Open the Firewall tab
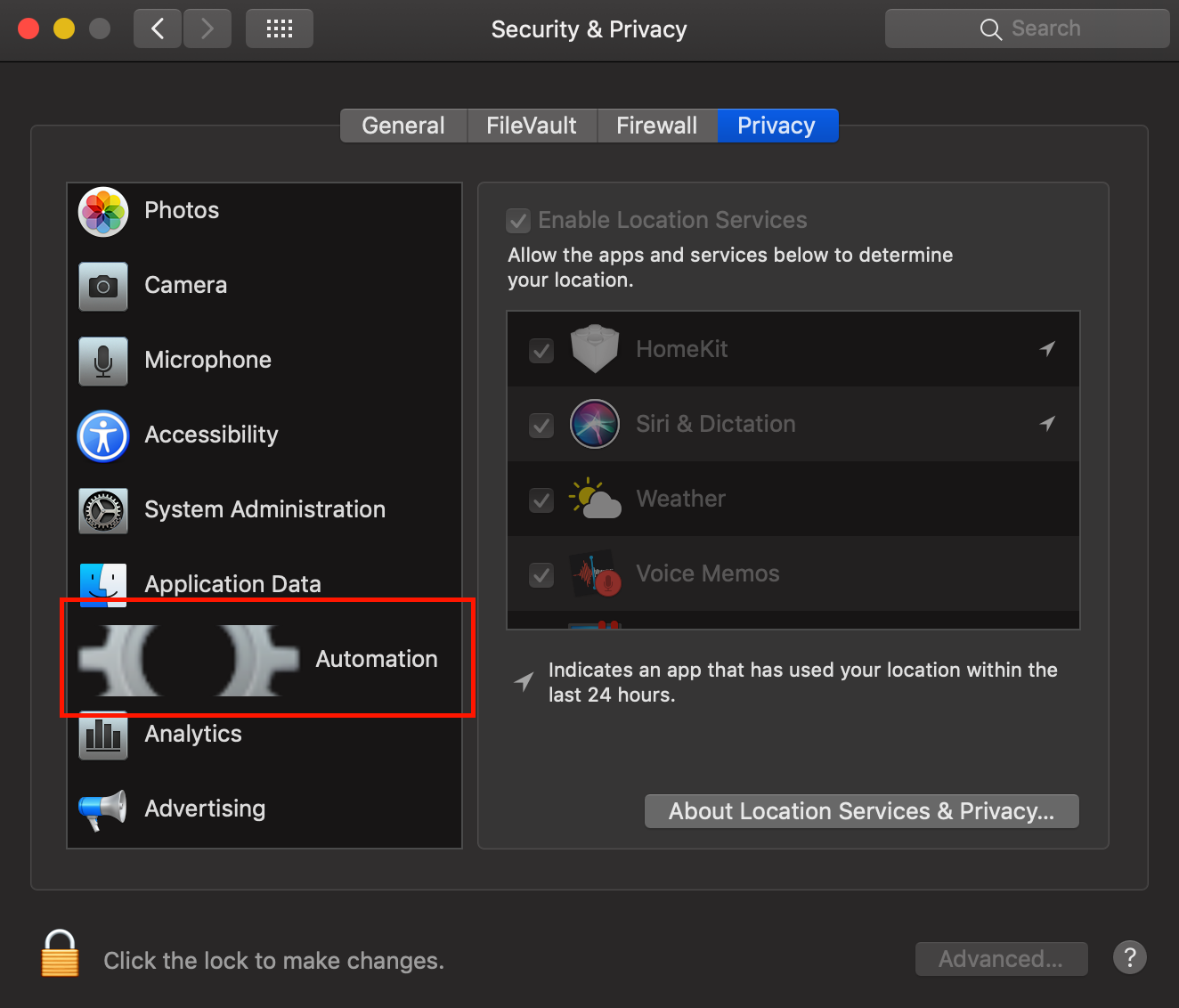 (657, 126)
